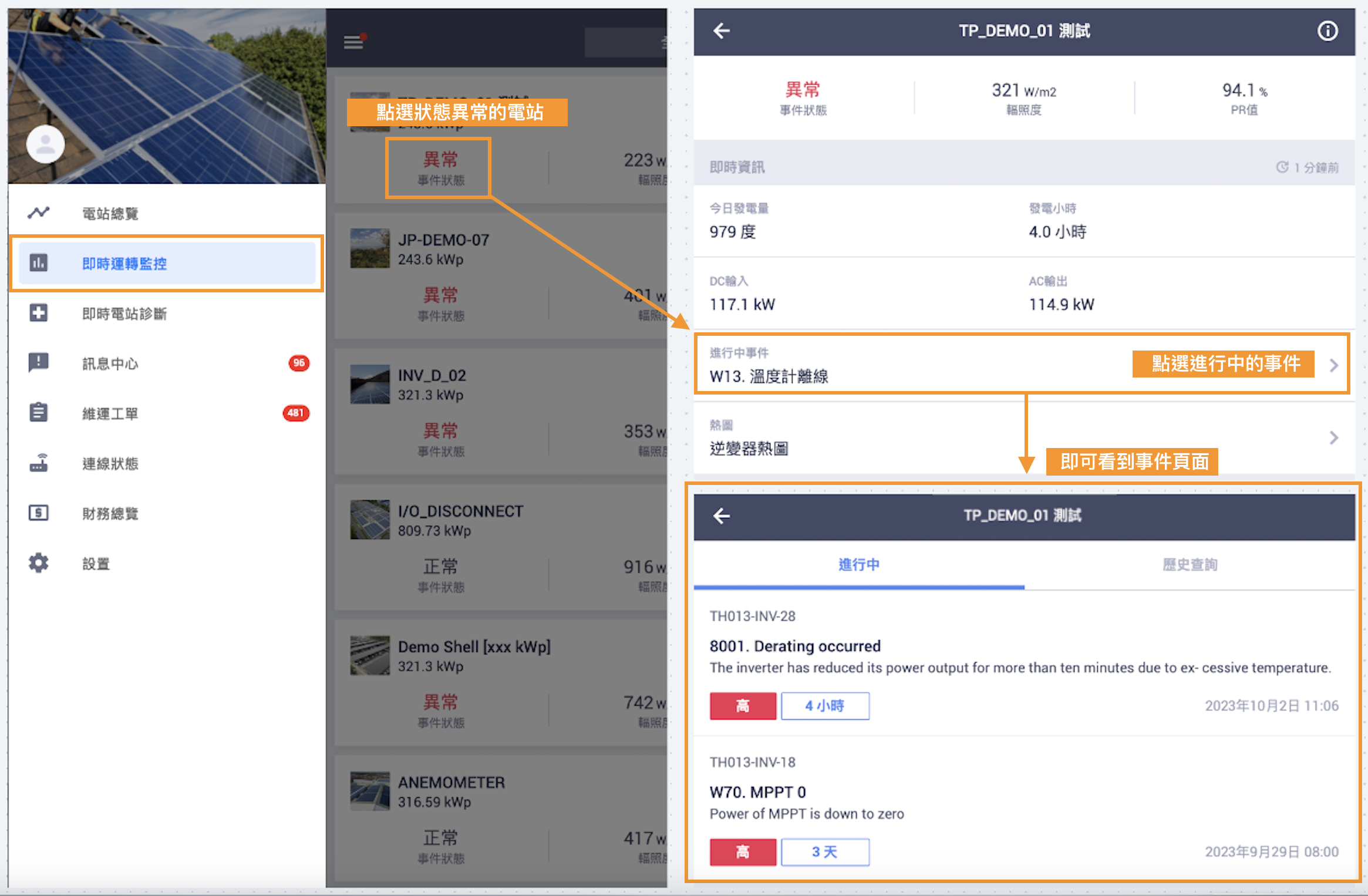Select the ANEMOMETER station name
This screenshot has height=896, width=1368.
(x=451, y=782)
